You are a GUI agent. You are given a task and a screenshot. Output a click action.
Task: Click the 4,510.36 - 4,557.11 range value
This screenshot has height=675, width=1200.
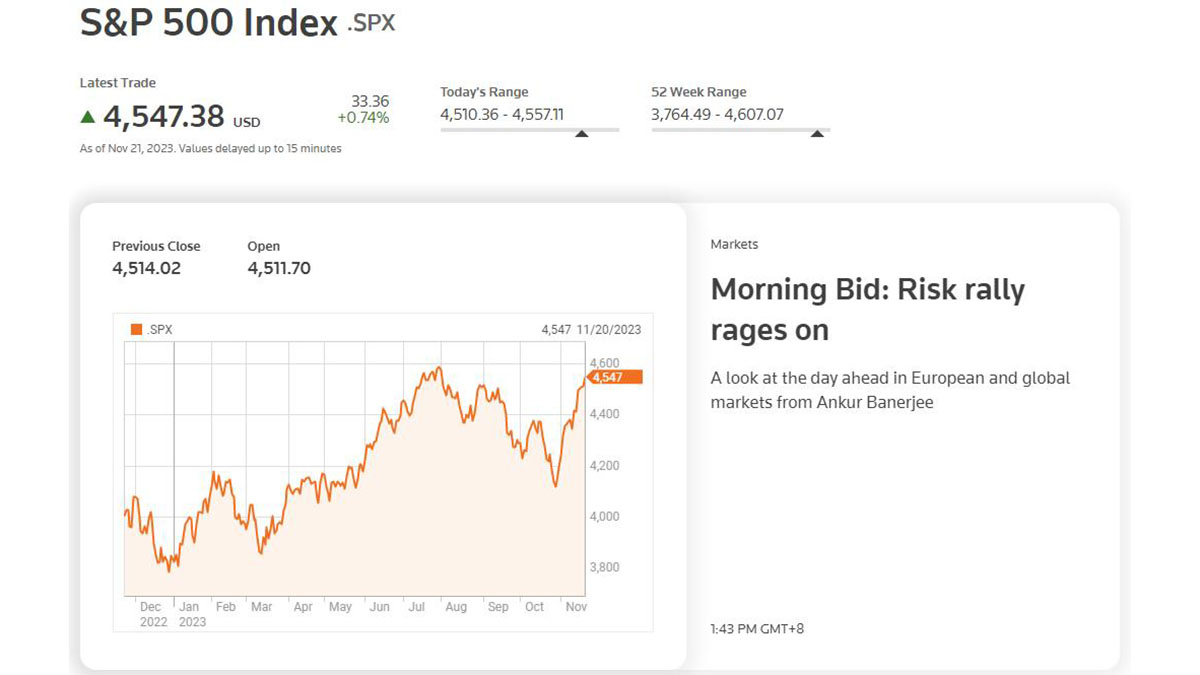point(502,114)
